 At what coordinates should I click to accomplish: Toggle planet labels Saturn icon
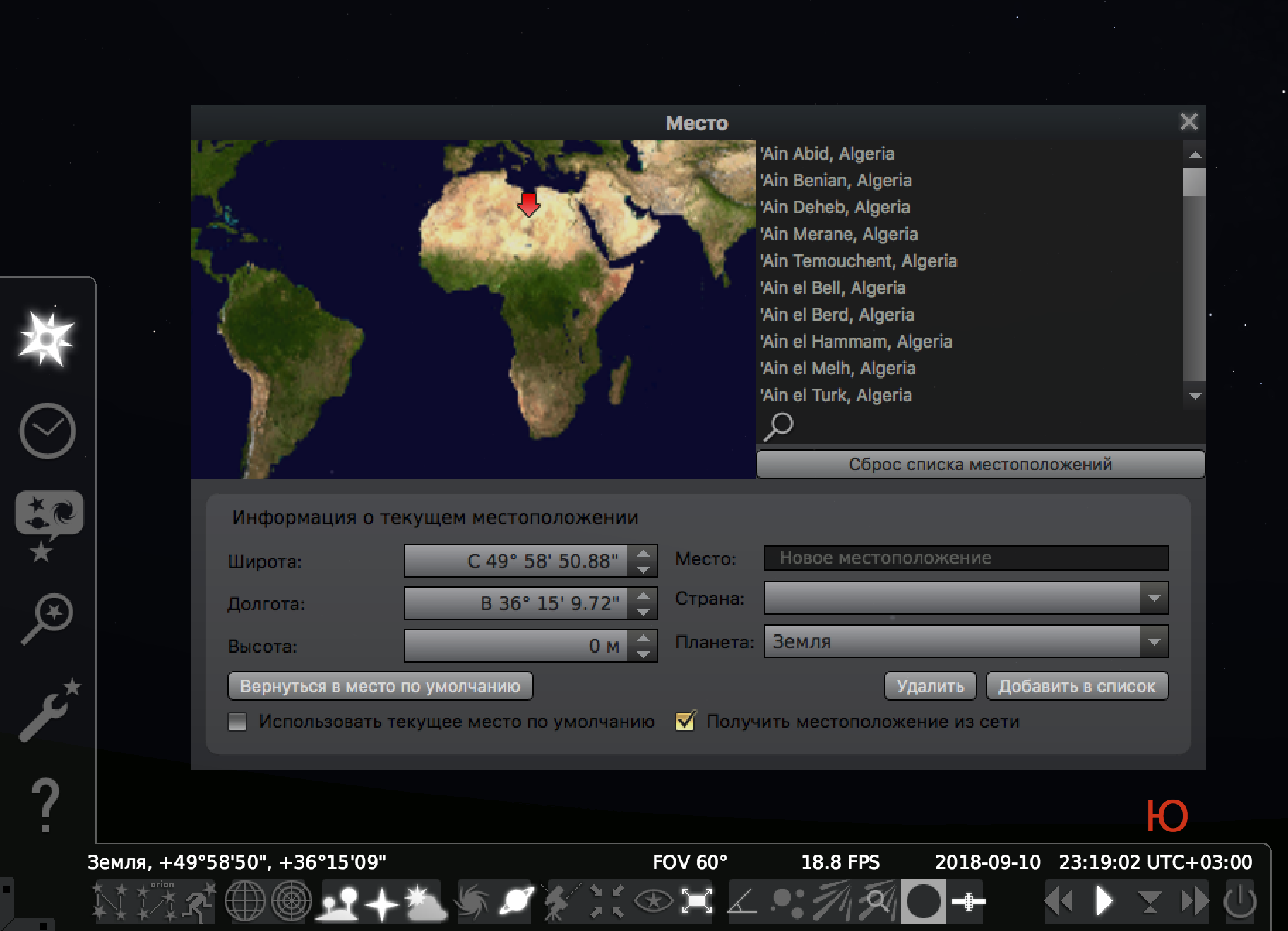click(516, 902)
